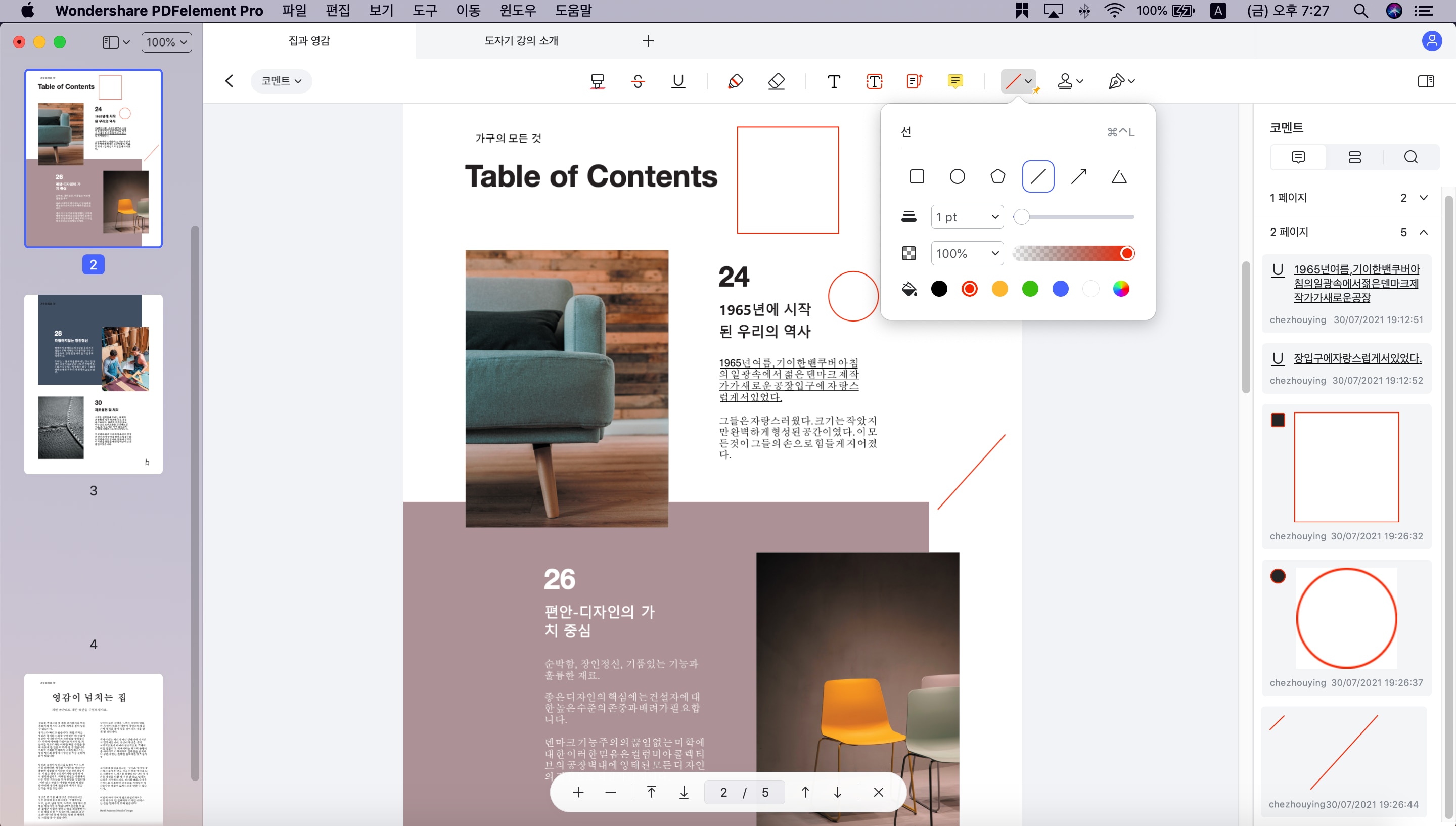Open the rectangle annotation comment card
Viewport: 1456px width, 826px height.
(1346, 476)
